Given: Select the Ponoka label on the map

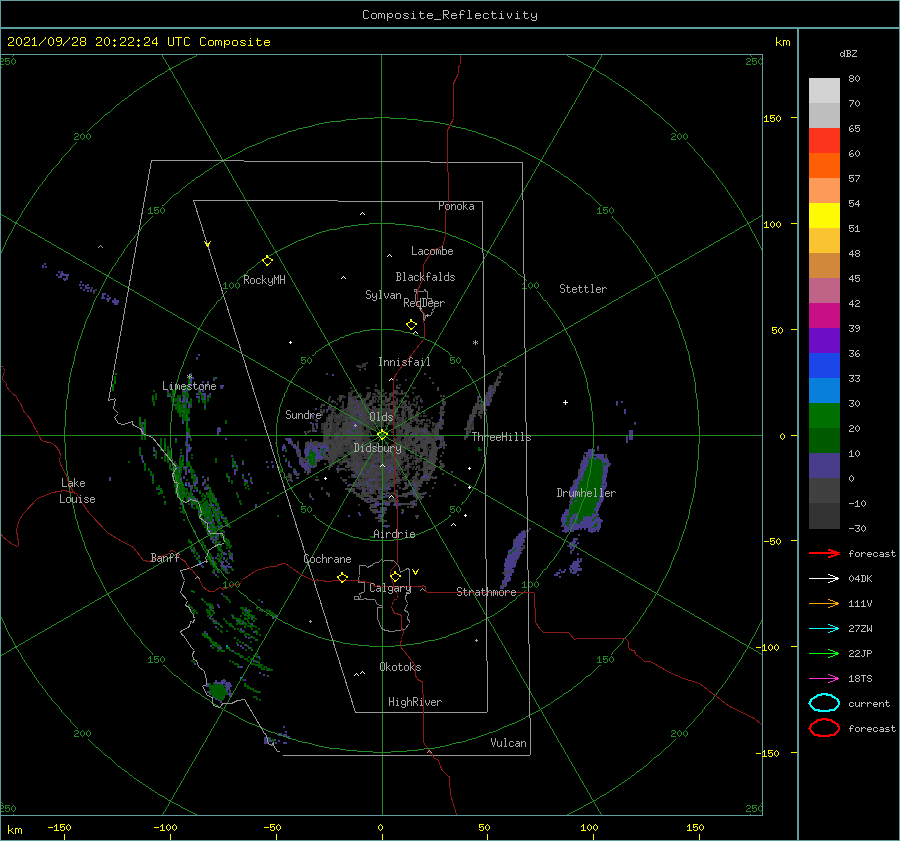Looking at the screenshot, I should (x=456, y=206).
